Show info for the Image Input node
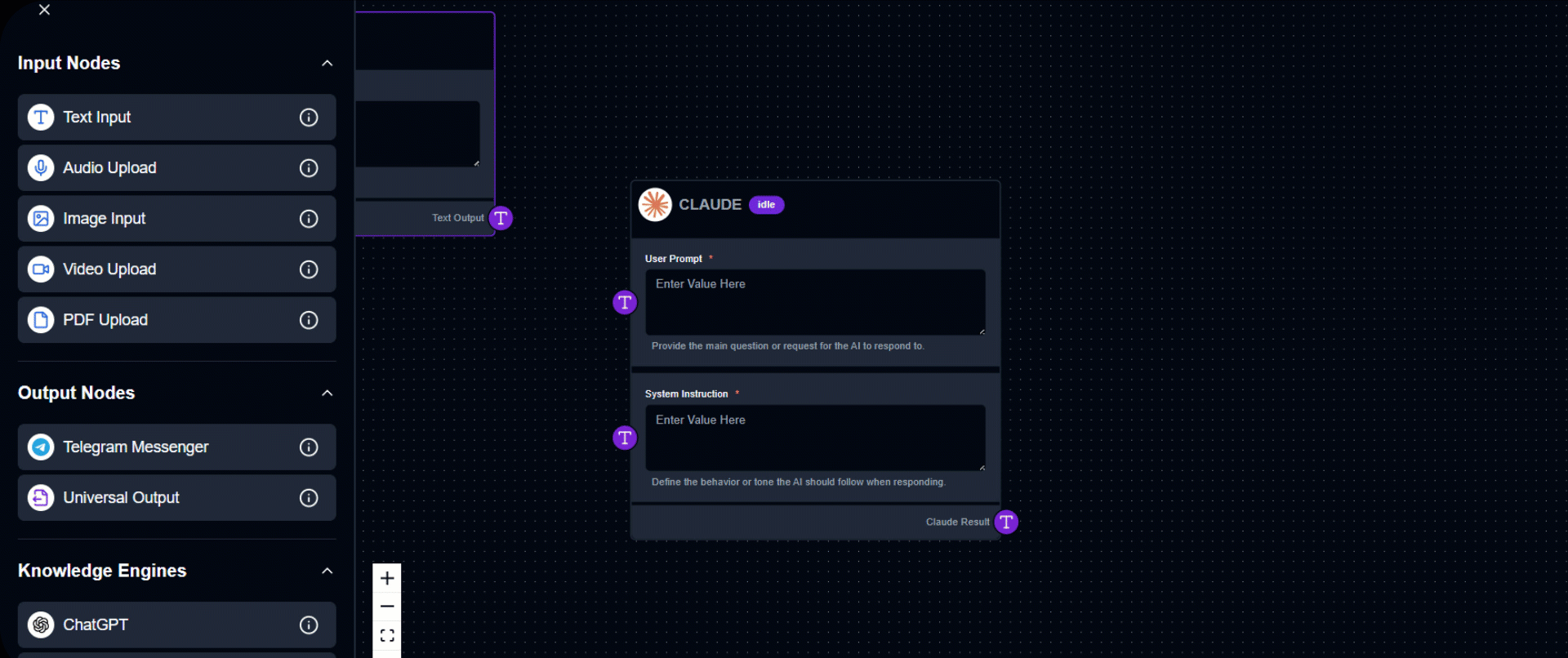 point(309,219)
